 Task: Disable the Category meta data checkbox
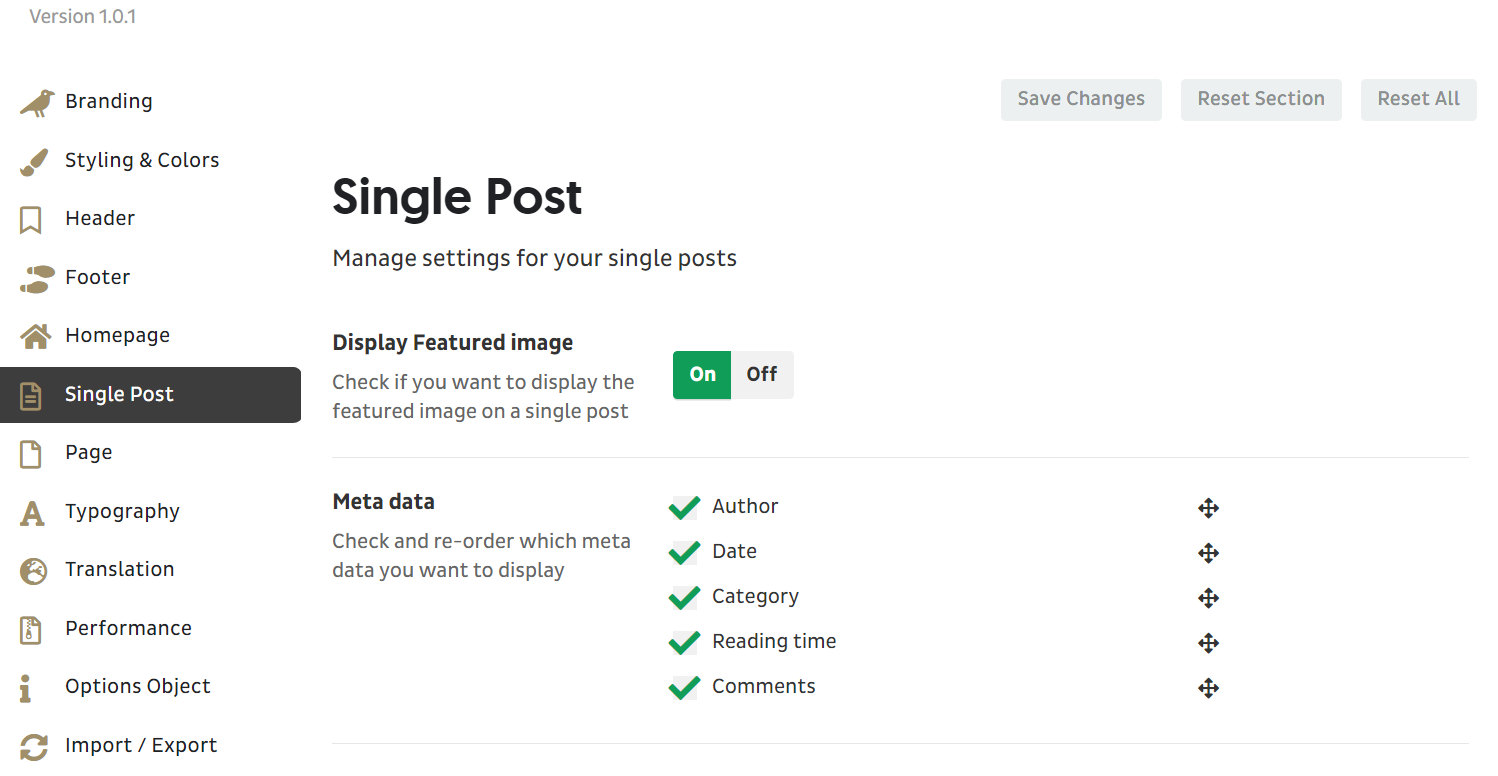(x=684, y=598)
